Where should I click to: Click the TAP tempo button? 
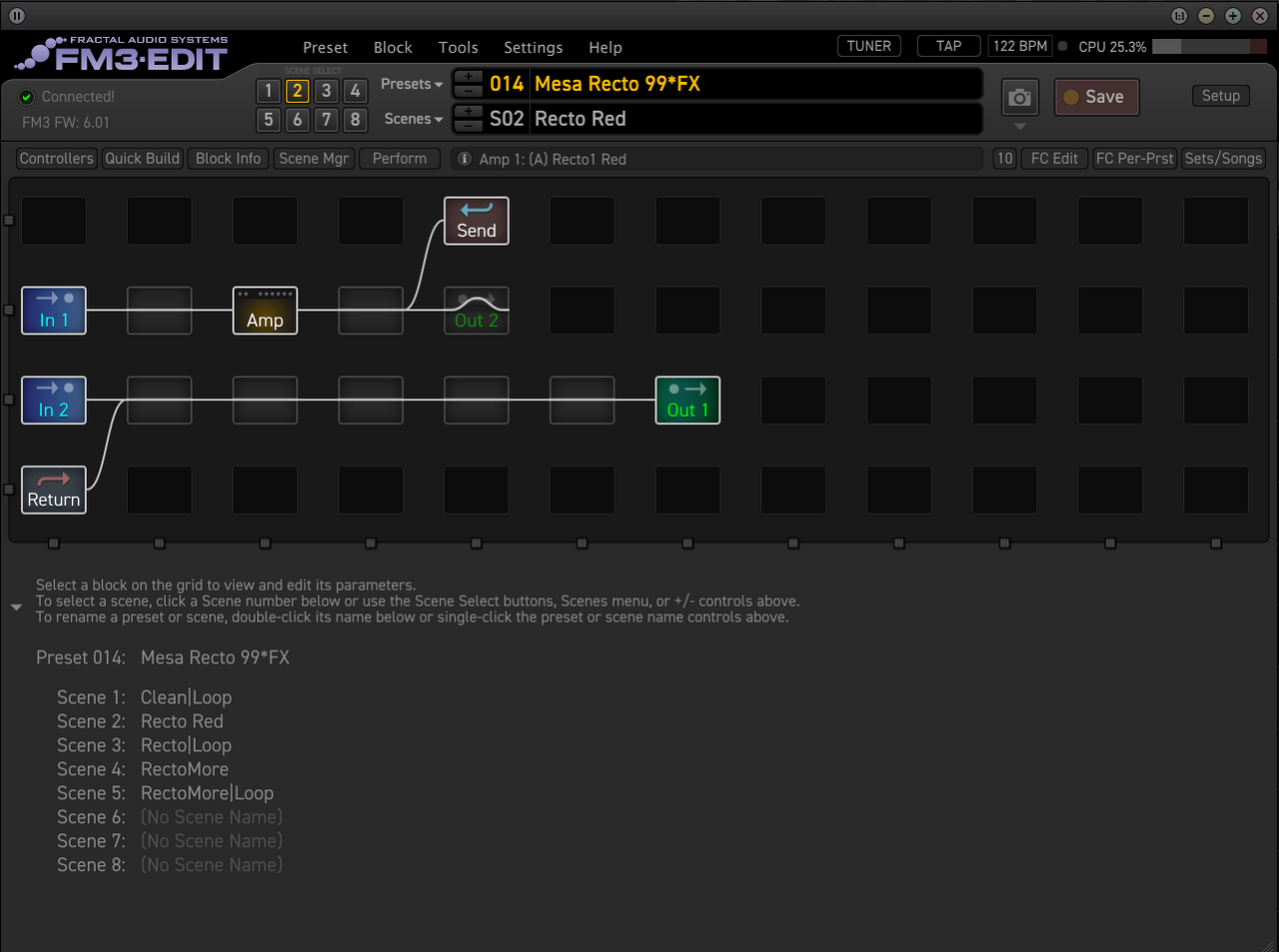click(x=949, y=46)
